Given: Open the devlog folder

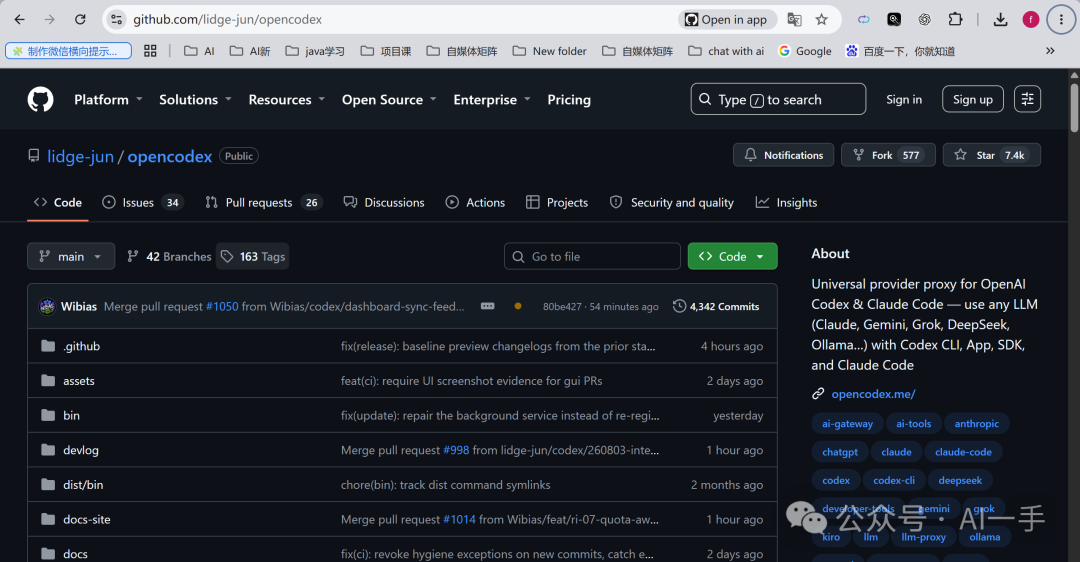Looking at the screenshot, I should [81, 450].
